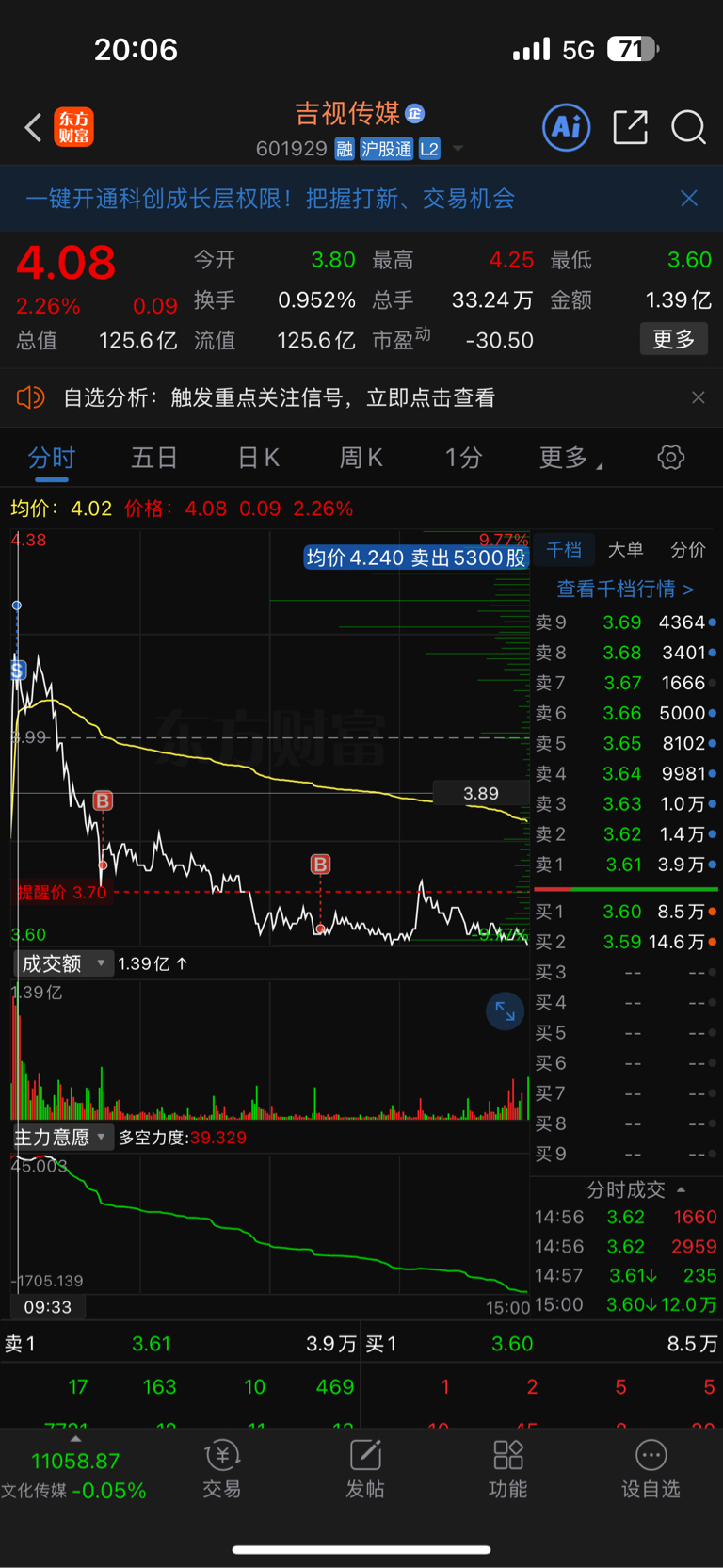723x1568 pixels.
Task: Switch to the 日K tab
Action: click(258, 458)
